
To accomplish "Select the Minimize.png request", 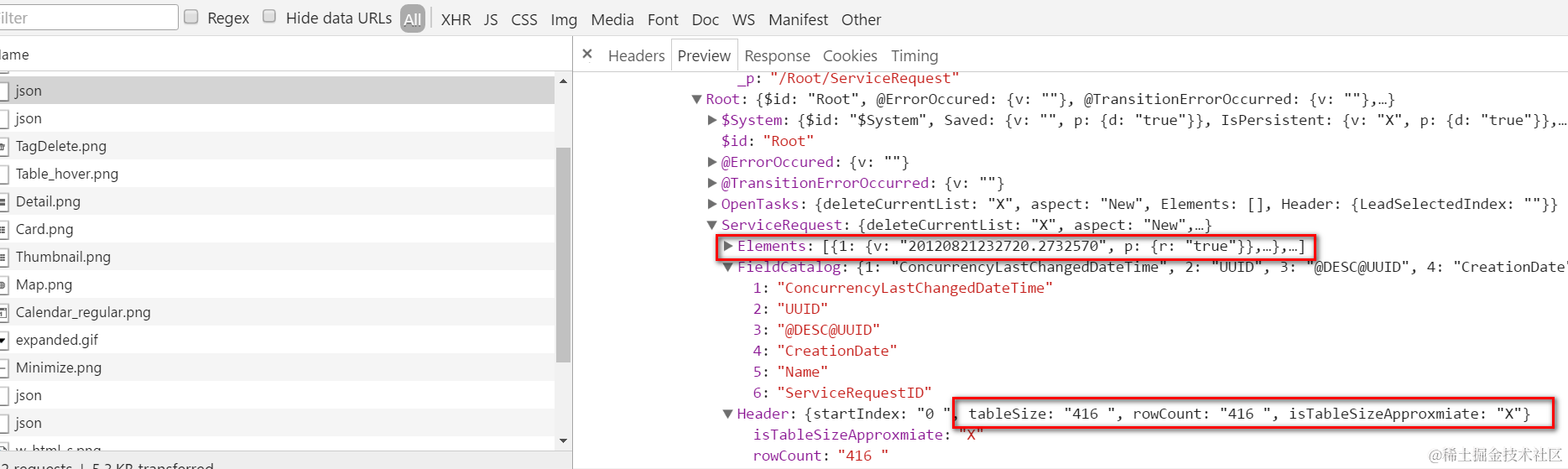I will (x=277, y=367).
